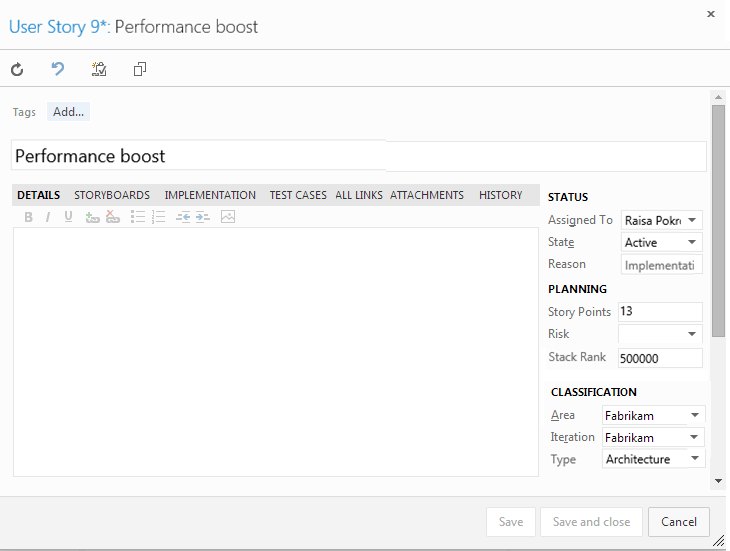730x551 pixels.
Task: Click the insert image icon
Action: 228,217
